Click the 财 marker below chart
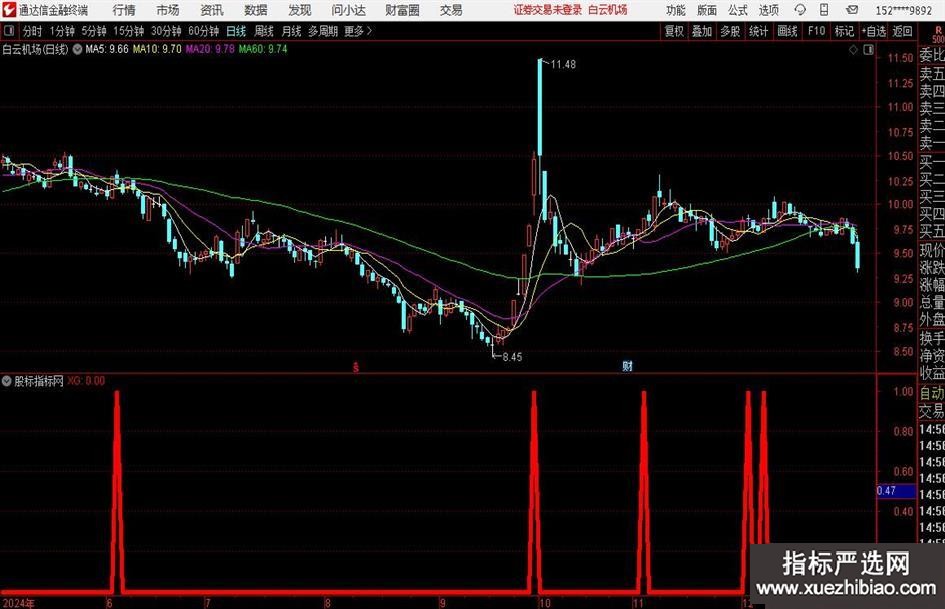Screen dimensions: 945x609 point(627,365)
